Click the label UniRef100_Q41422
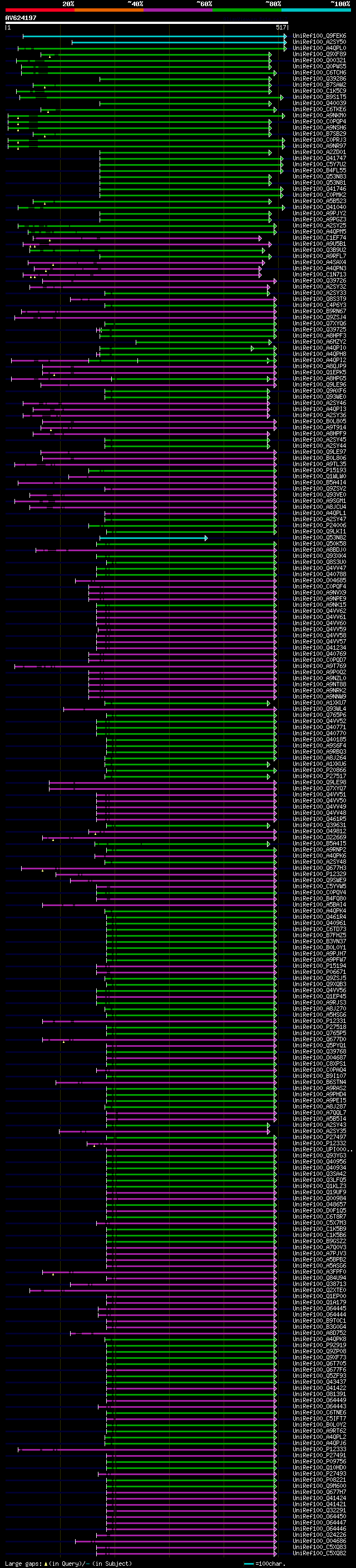This screenshot has width=356, height=1568. [x=319, y=1388]
